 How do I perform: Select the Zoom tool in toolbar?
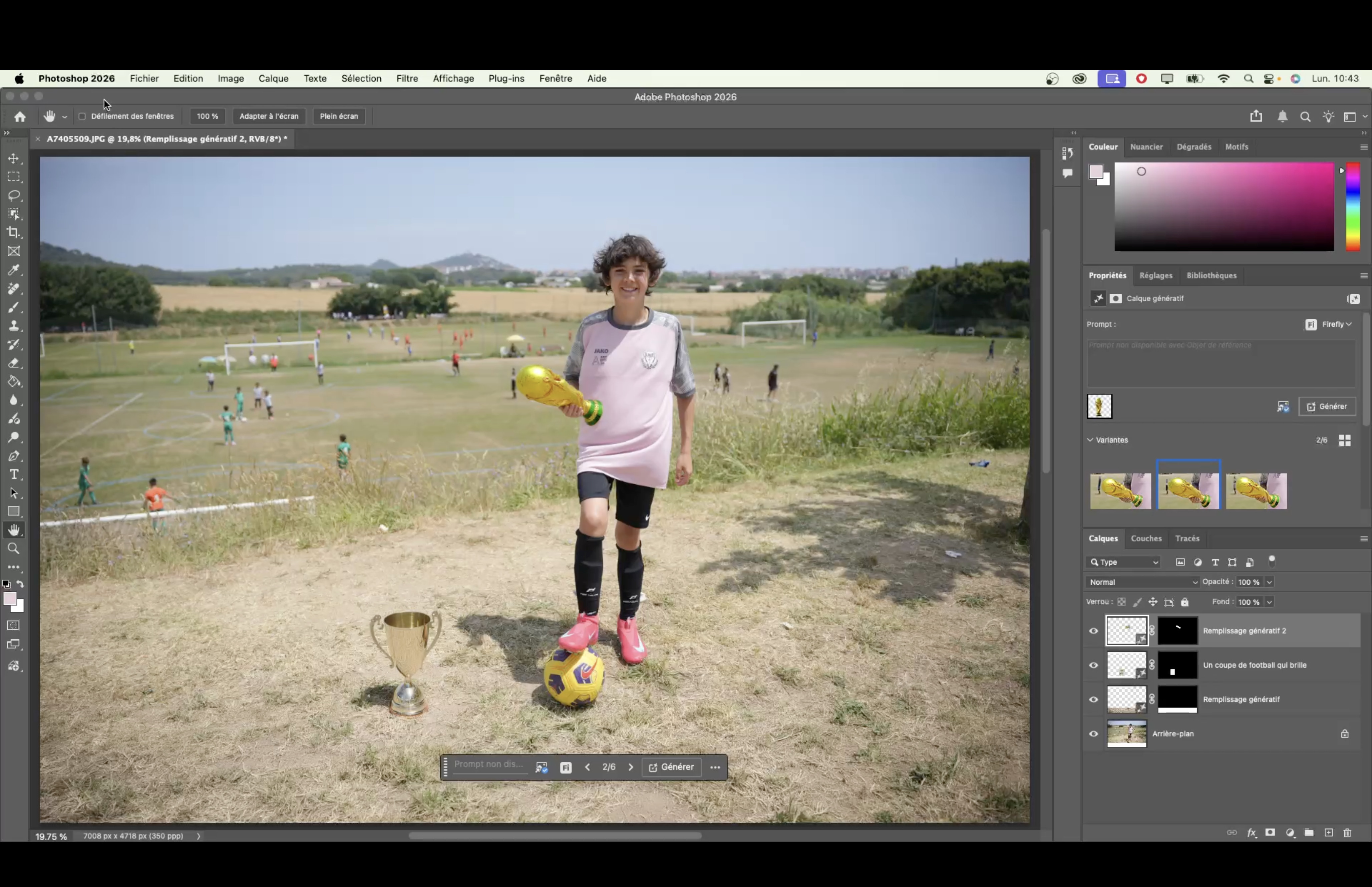pyautogui.click(x=14, y=548)
